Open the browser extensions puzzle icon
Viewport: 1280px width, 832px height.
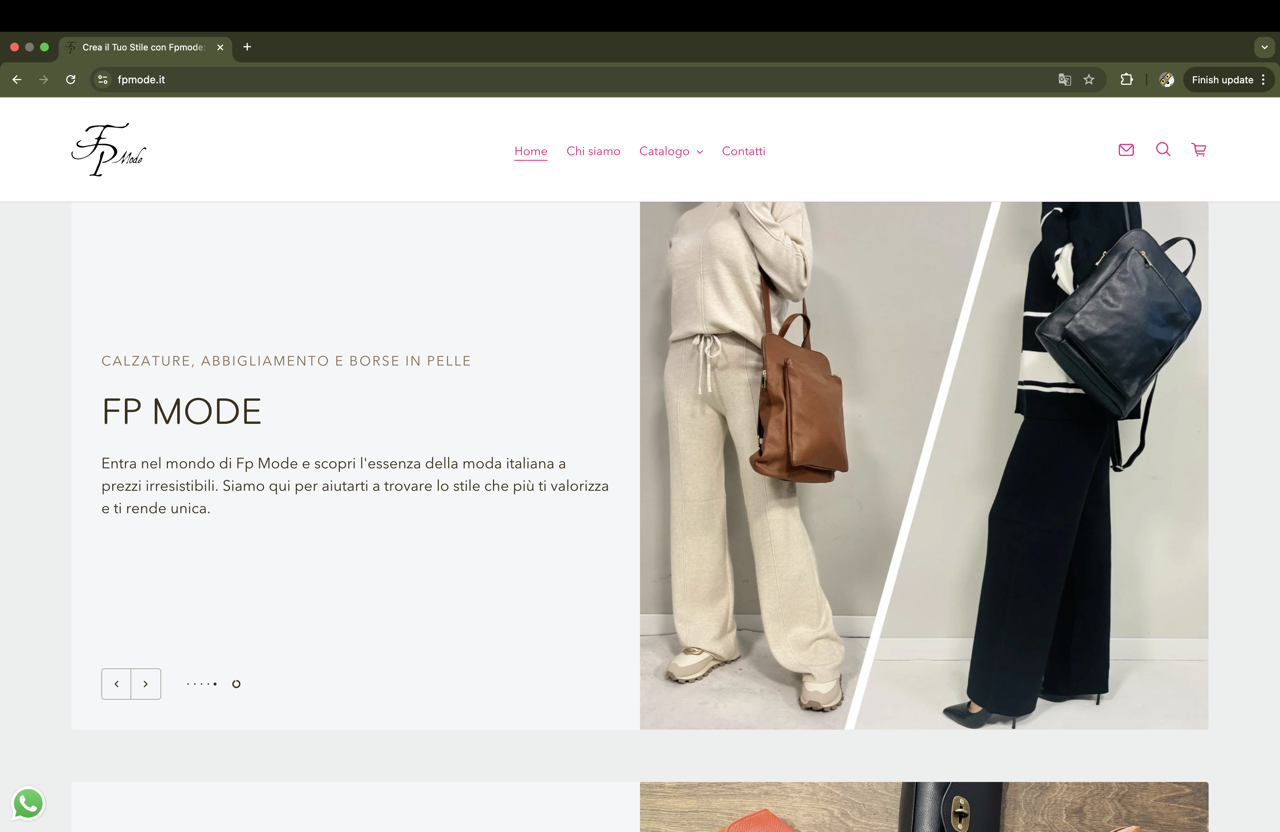pyautogui.click(x=1126, y=80)
